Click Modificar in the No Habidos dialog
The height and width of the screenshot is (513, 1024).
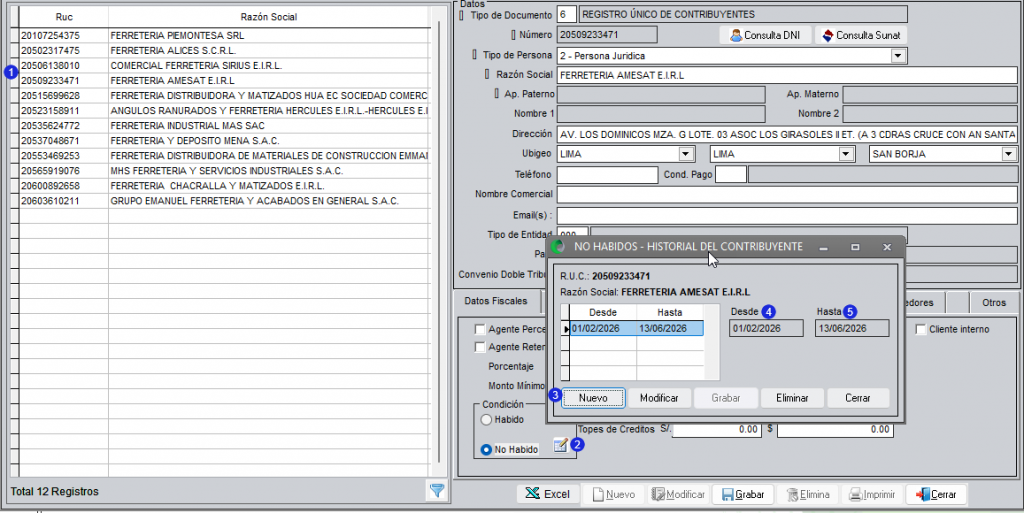[x=659, y=398]
